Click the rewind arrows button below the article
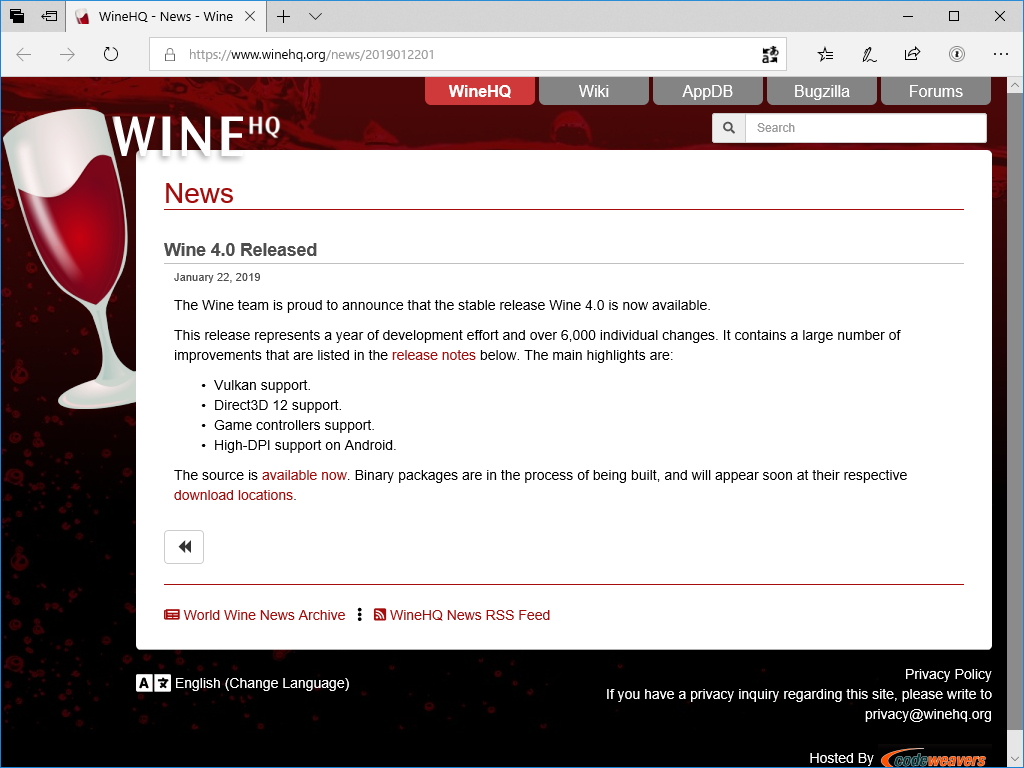The width and height of the screenshot is (1024, 768). (x=184, y=547)
